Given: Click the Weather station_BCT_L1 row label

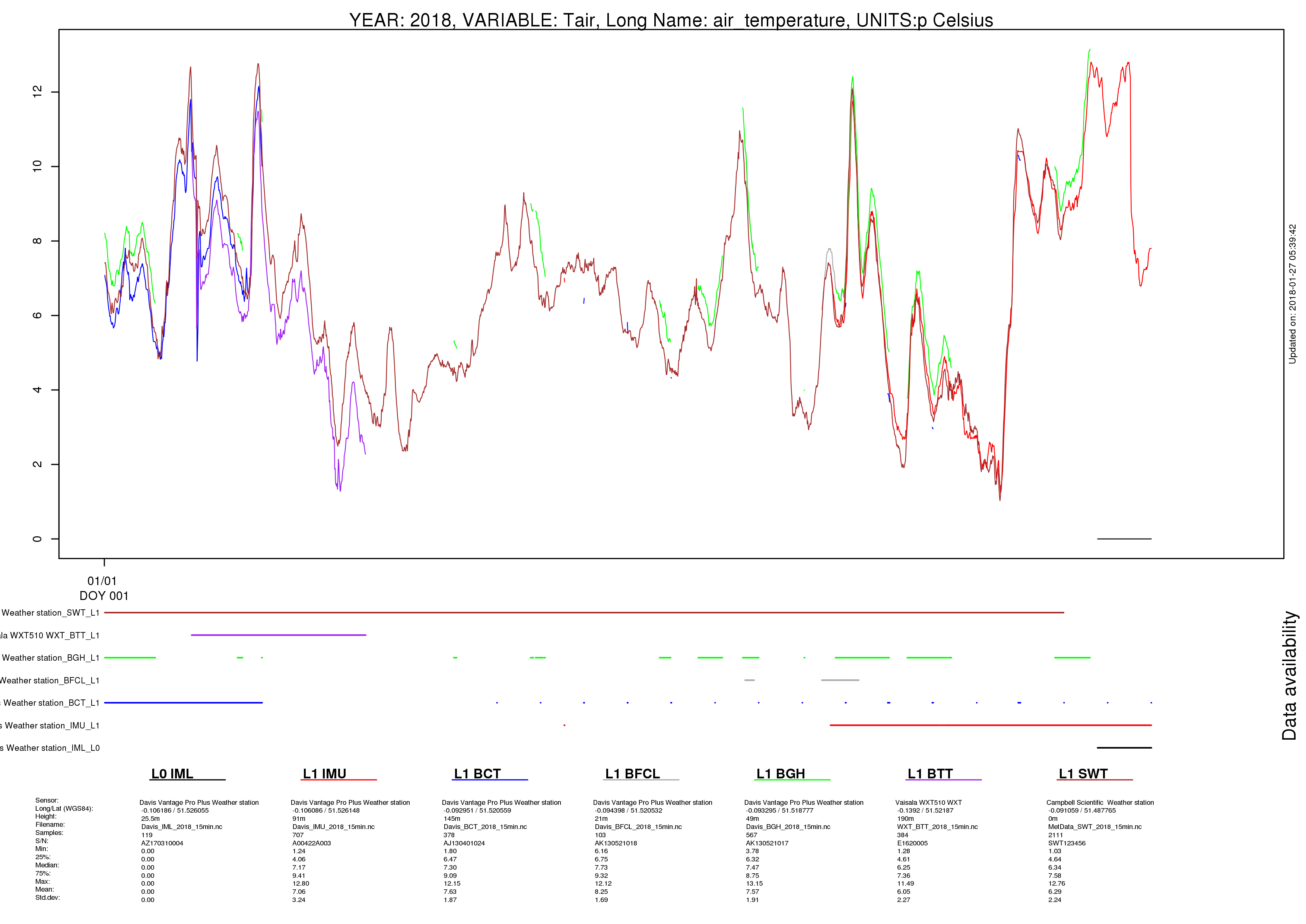Looking at the screenshot, I should pos(50,703).
